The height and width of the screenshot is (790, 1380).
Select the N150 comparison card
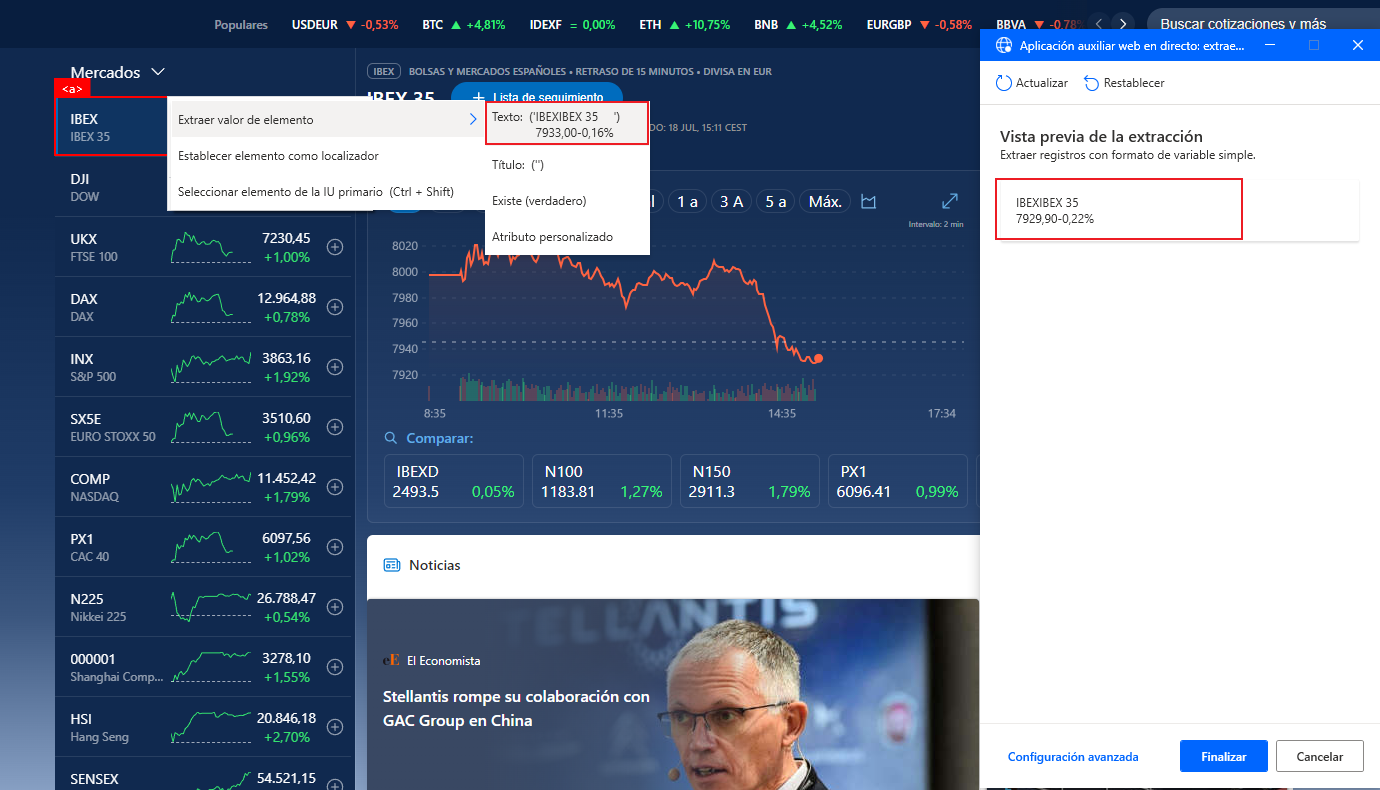(x=750, y=481)
